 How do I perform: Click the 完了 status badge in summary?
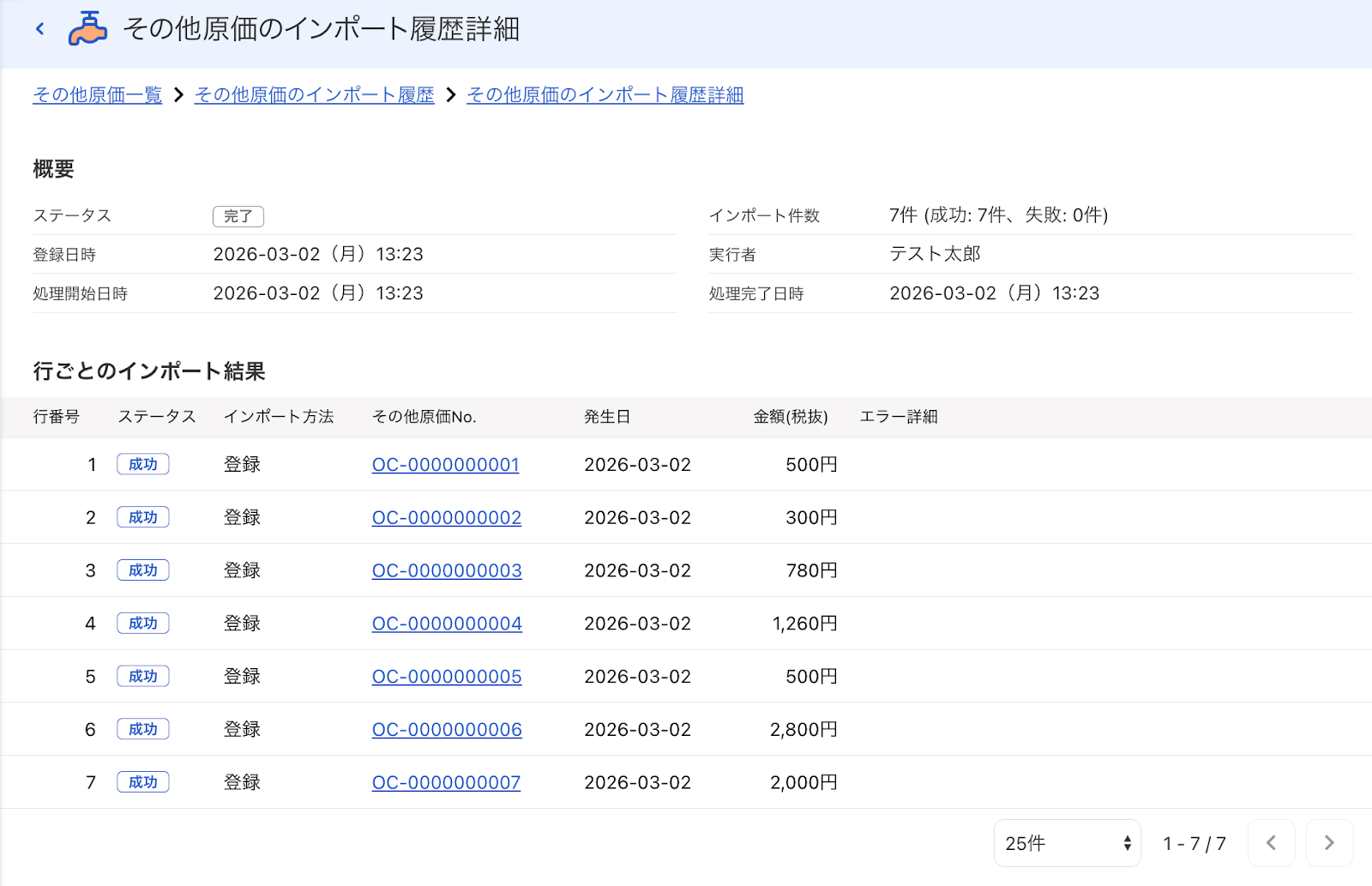click(238, 216)
